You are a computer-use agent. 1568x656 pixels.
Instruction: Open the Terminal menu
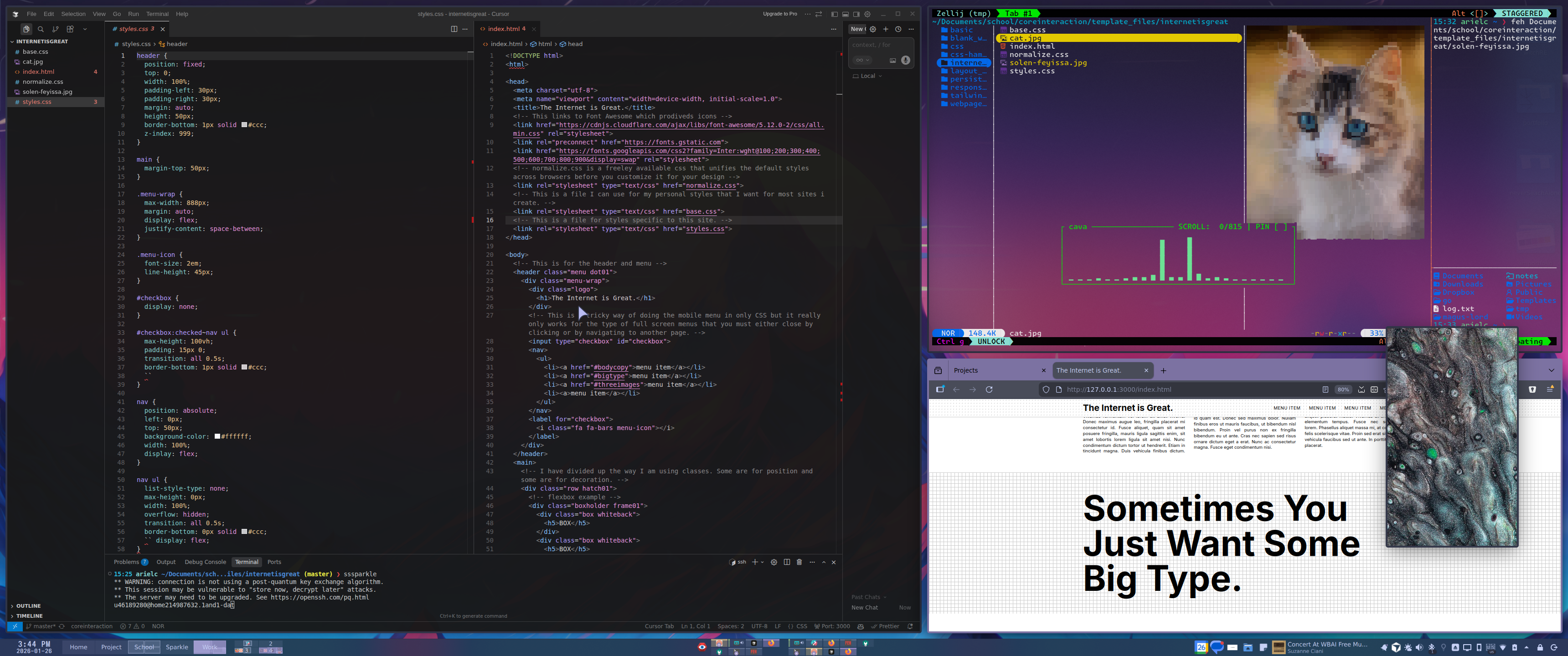click(157, 14)
